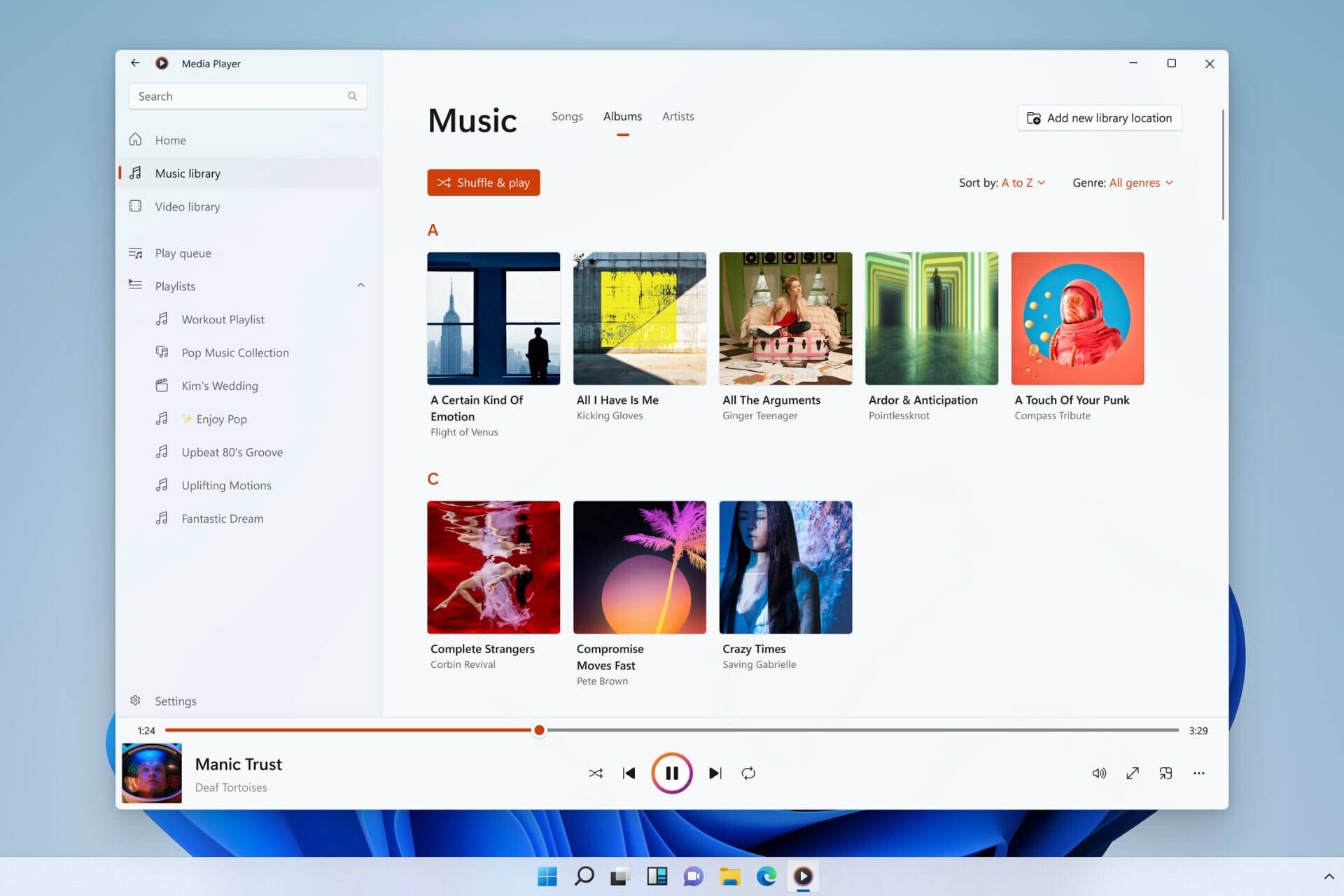Open the Play queue
The image size is (1344, 896).
183,253
